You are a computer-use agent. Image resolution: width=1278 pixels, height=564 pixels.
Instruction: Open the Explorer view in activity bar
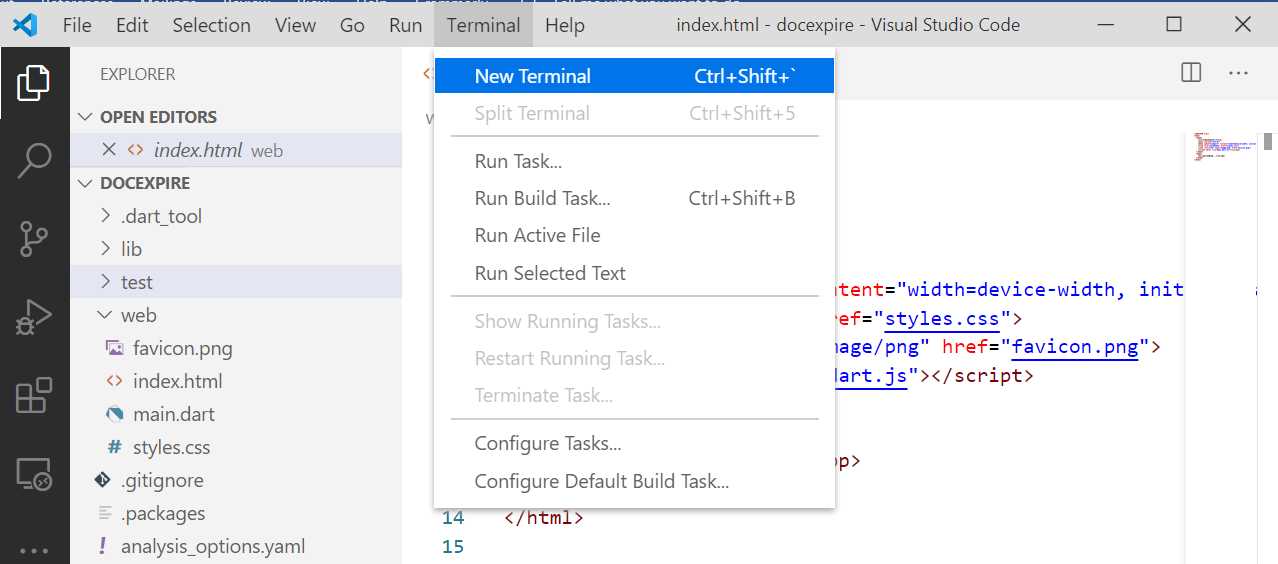[34, 83]
